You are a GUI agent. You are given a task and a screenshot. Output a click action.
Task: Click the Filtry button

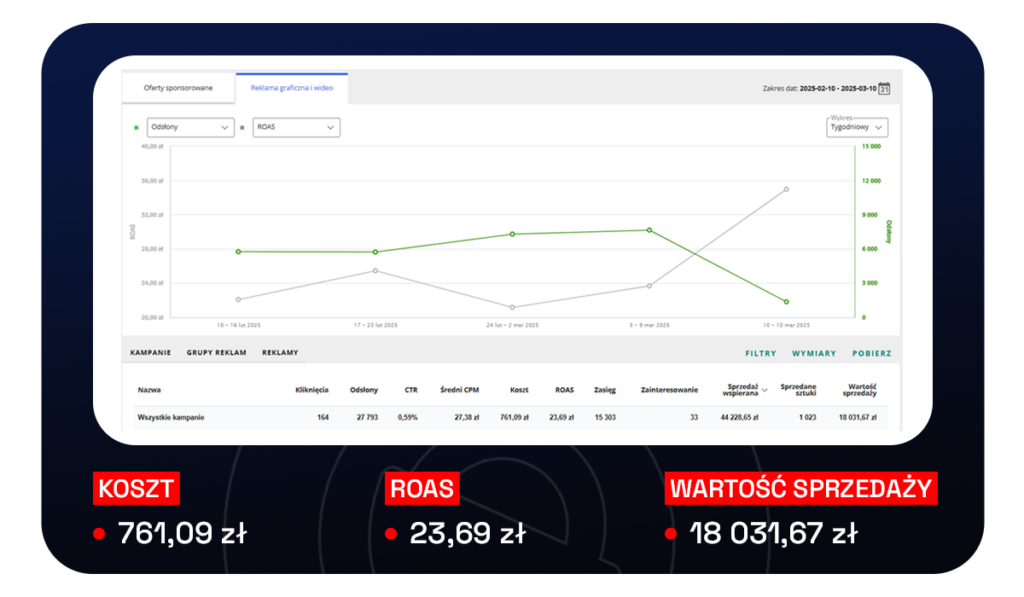tap(760, 353)
